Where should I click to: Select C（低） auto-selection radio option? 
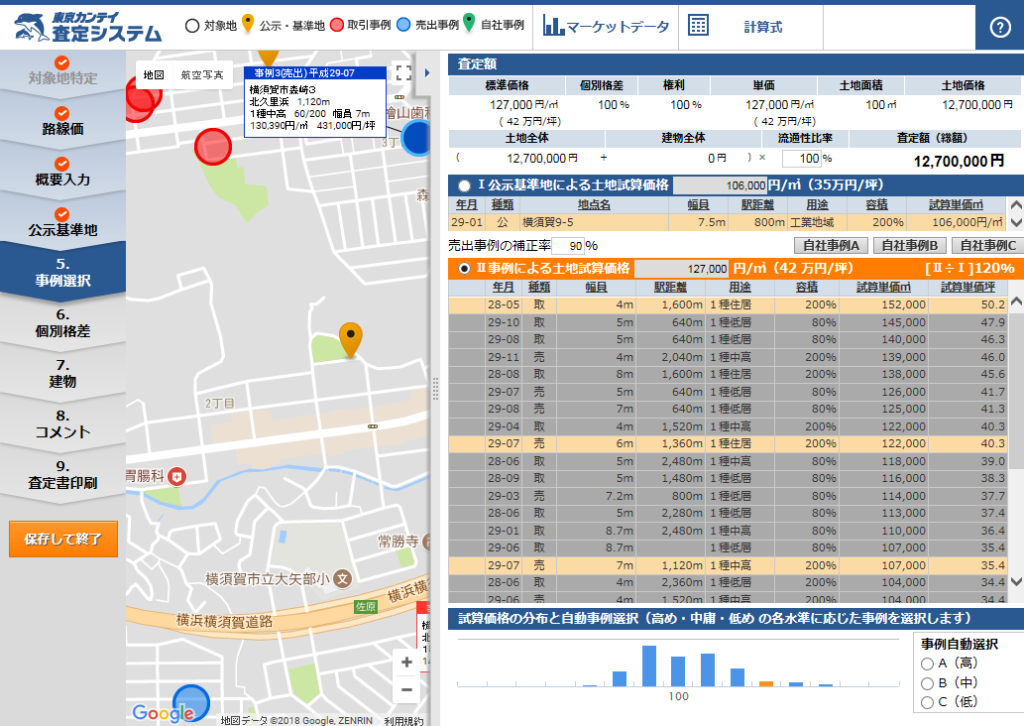pyautogui.click(x=927, y=701)
